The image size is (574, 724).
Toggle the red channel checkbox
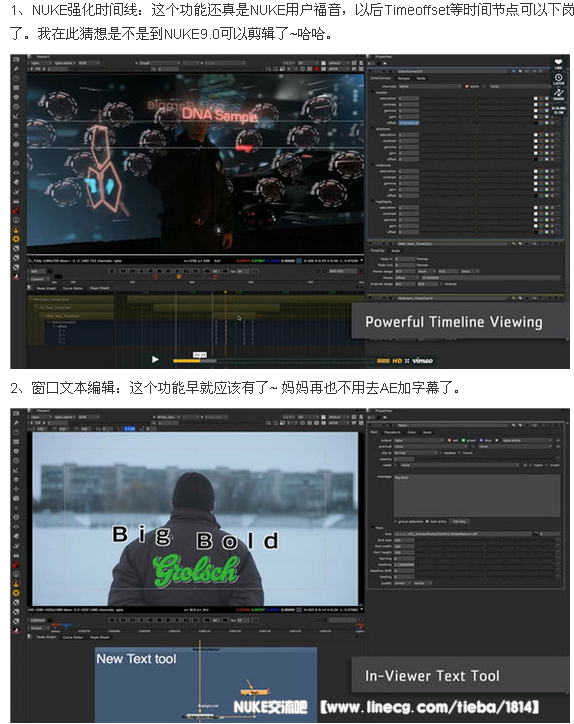click(x=449, y=440)
